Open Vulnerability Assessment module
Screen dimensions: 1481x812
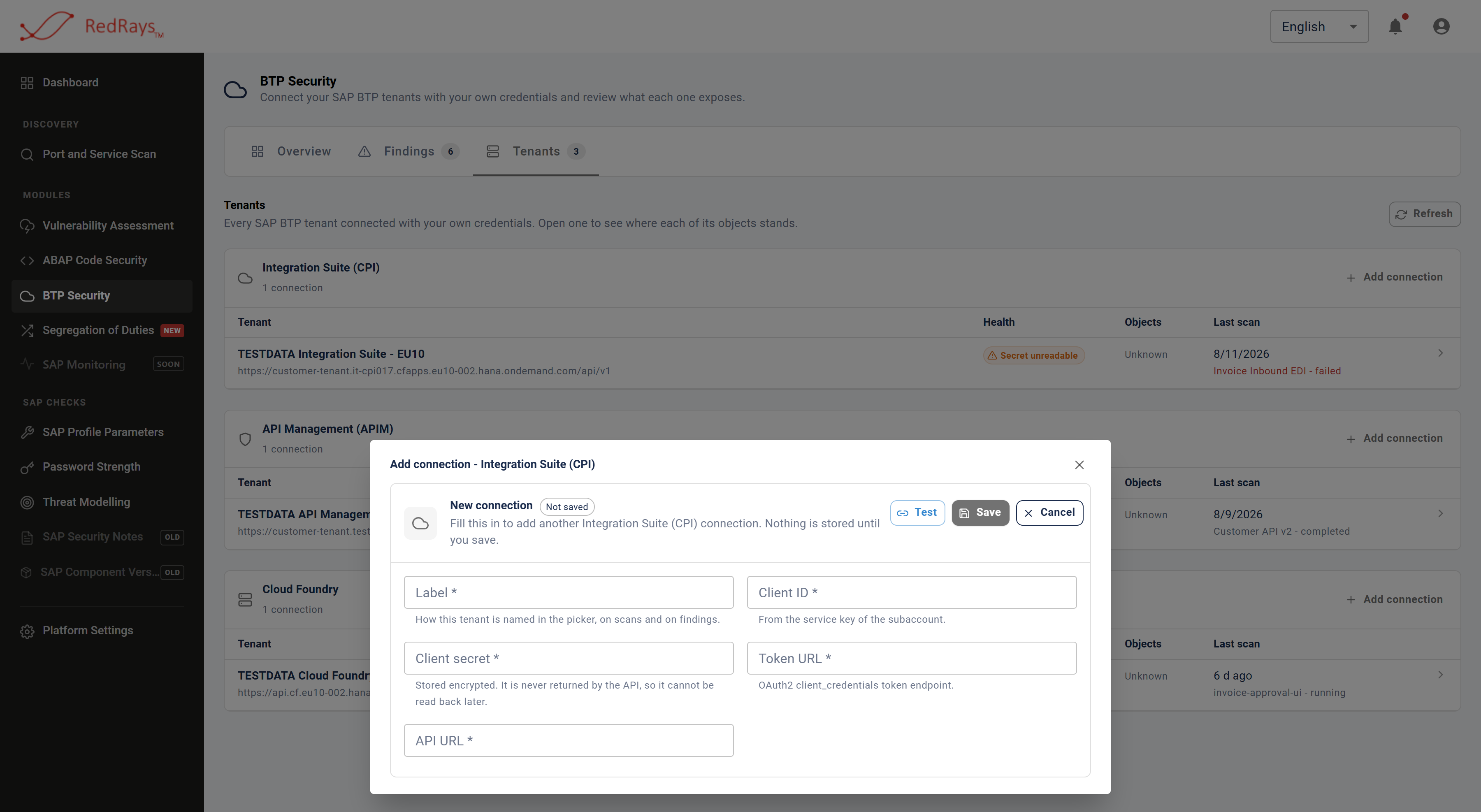(102, 226)
